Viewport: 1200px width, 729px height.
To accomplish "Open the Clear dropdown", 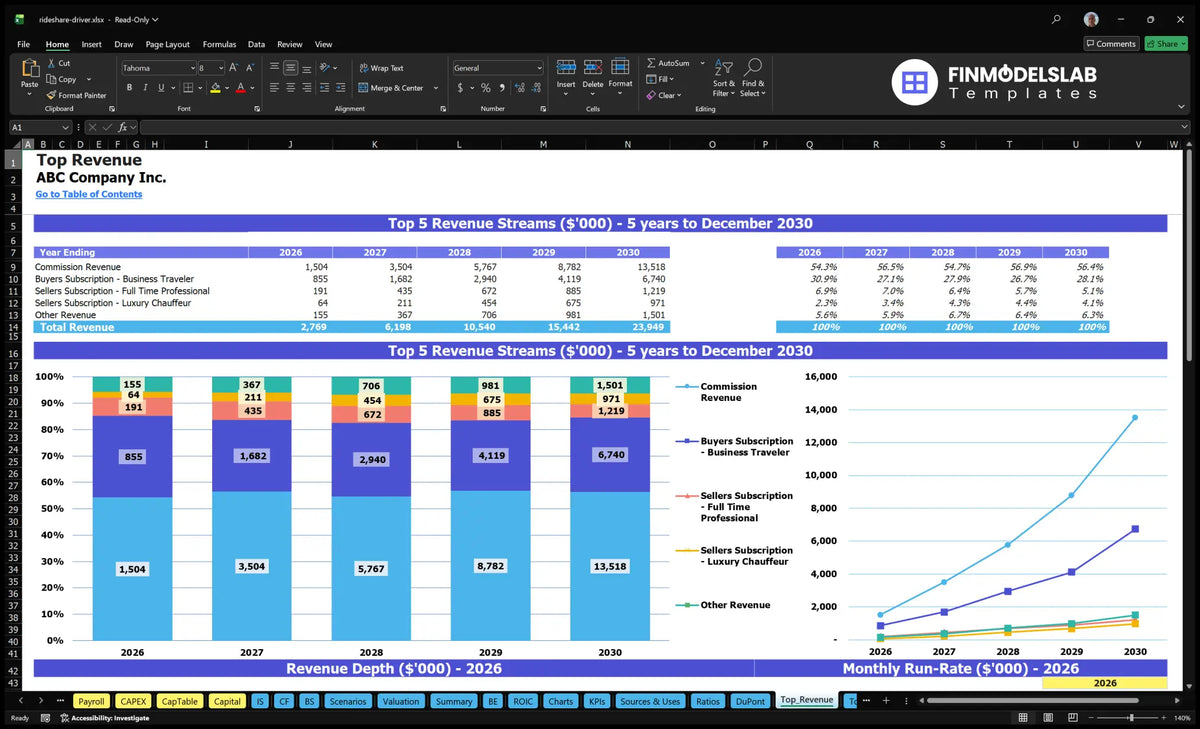I will (663, 95).
